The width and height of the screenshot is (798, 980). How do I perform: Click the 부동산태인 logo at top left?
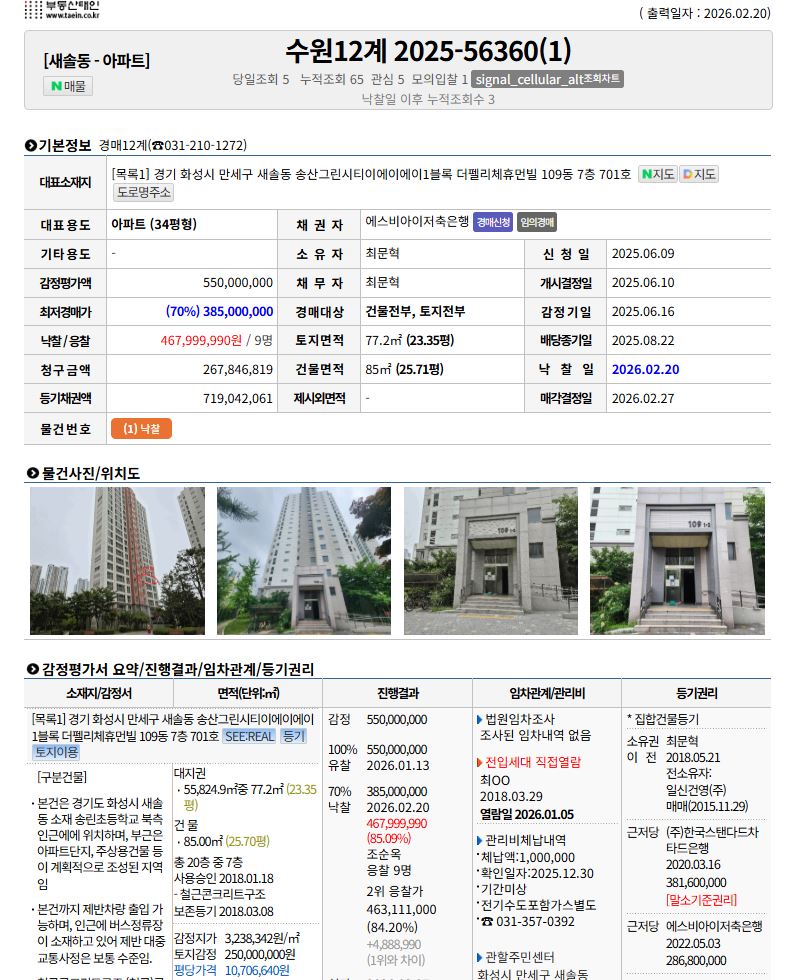click(x=62, y=10)
